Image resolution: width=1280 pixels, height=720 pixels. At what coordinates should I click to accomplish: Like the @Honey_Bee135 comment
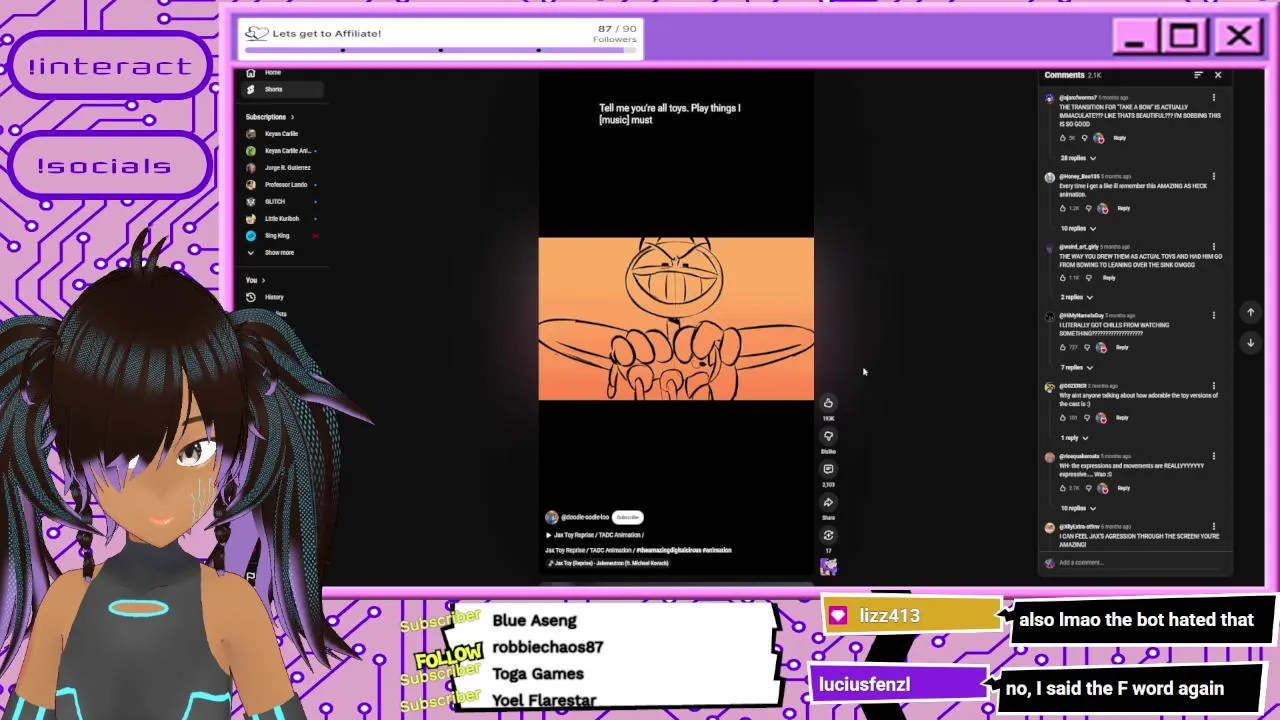click(x=1063, y=208)
